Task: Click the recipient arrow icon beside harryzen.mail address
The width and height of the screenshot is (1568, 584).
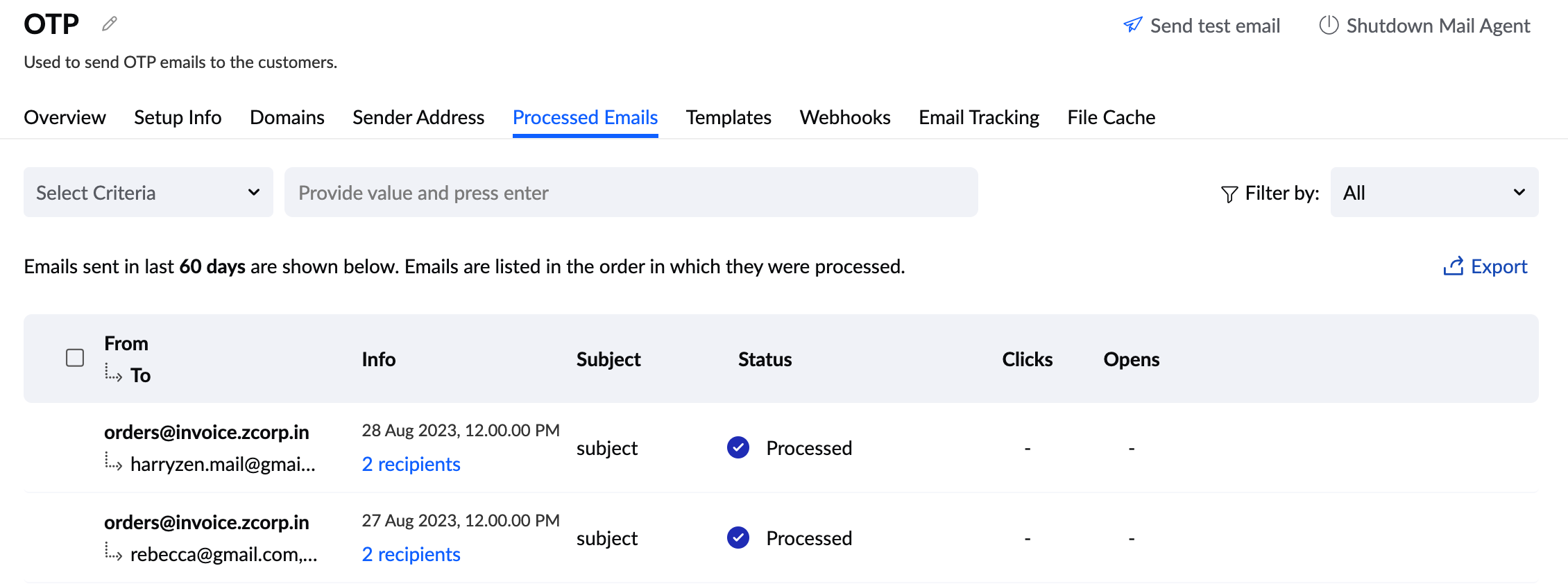Action: click(x=114, y=462)
